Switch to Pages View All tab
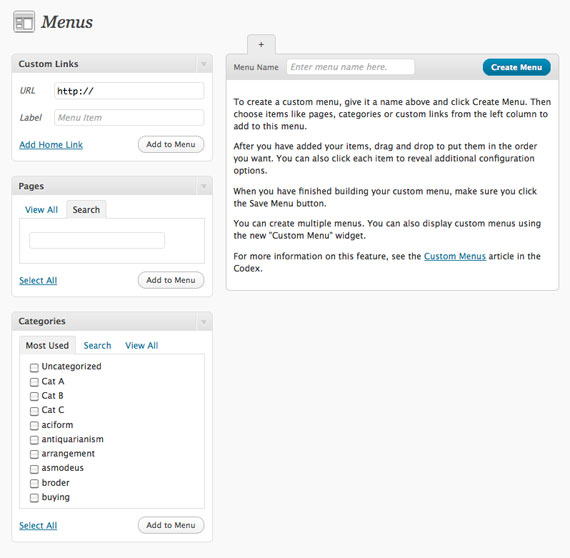 pyautogui.click(x=41, y=210)
